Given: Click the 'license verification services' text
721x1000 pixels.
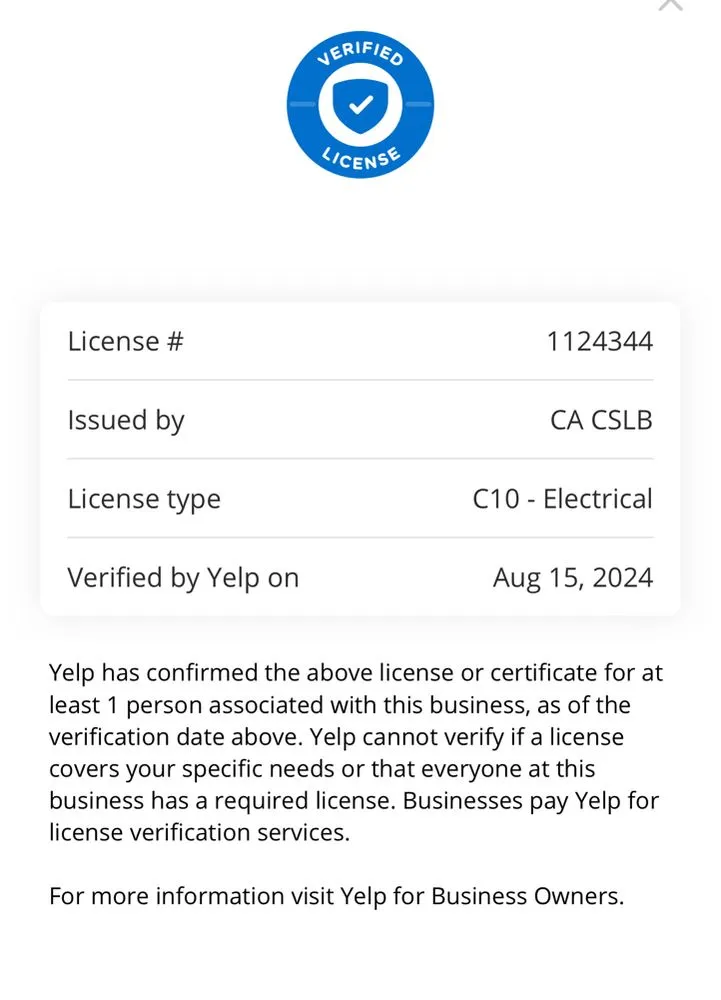Looking at the screenshot, I should pyautogui.click(x=200, y=833).
